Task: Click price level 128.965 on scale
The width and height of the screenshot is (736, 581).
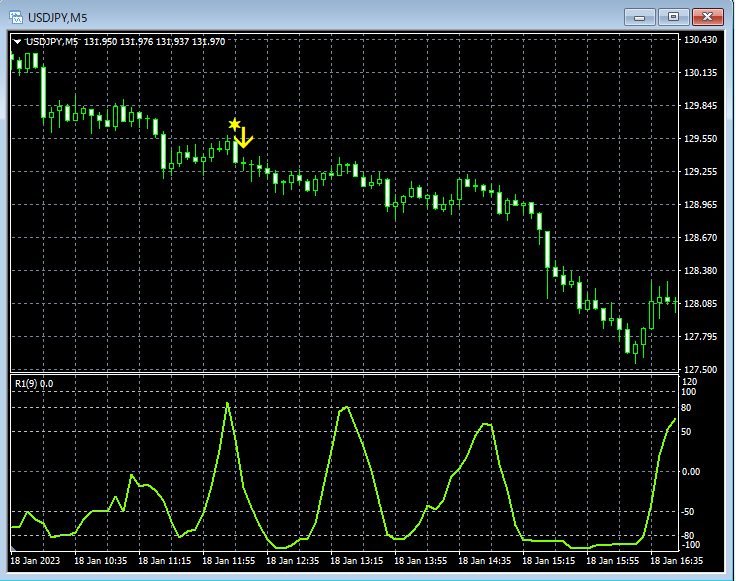Action: 700,205
